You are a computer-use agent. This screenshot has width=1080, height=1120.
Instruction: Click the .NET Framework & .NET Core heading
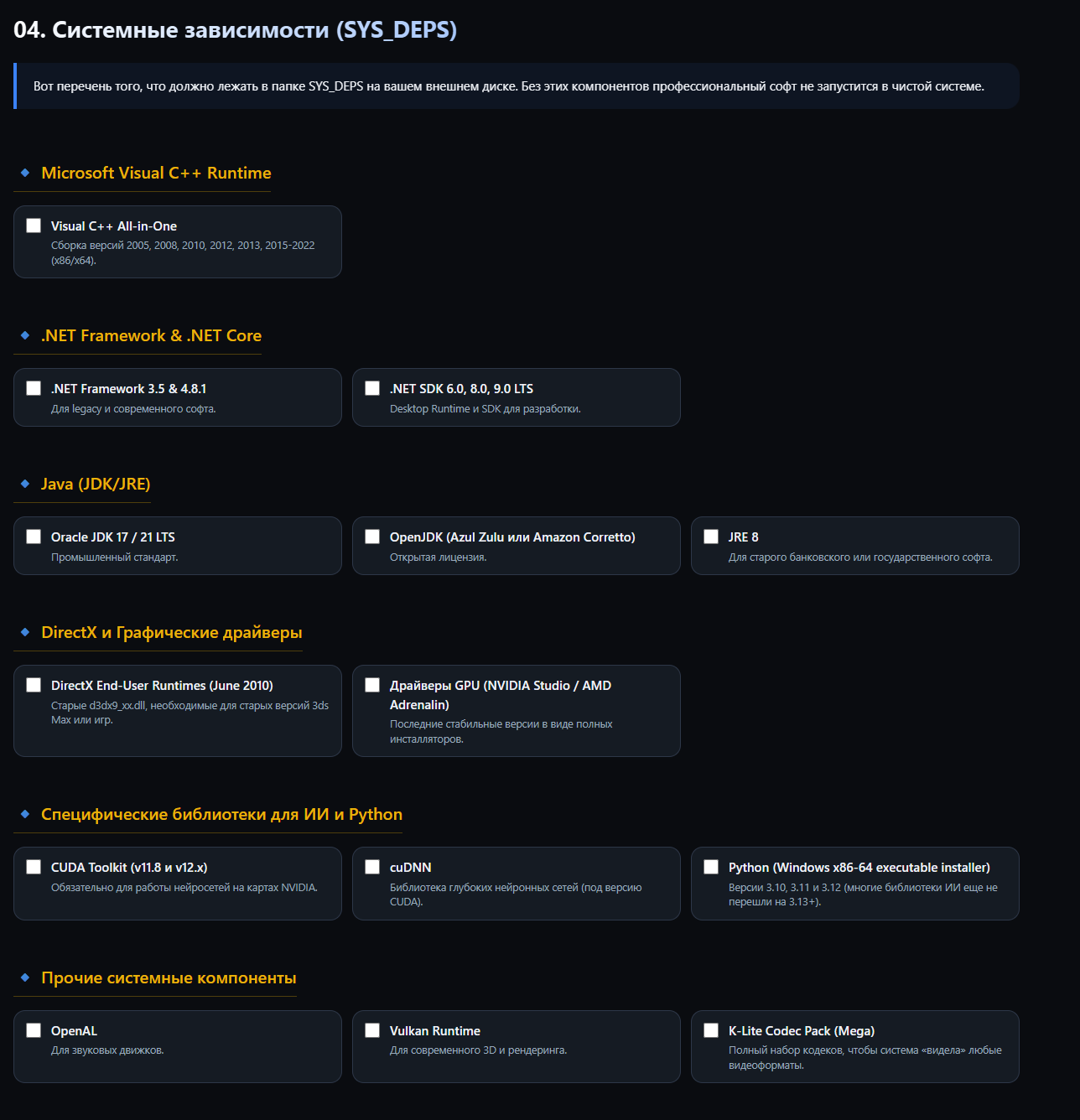tap(151, 335)
